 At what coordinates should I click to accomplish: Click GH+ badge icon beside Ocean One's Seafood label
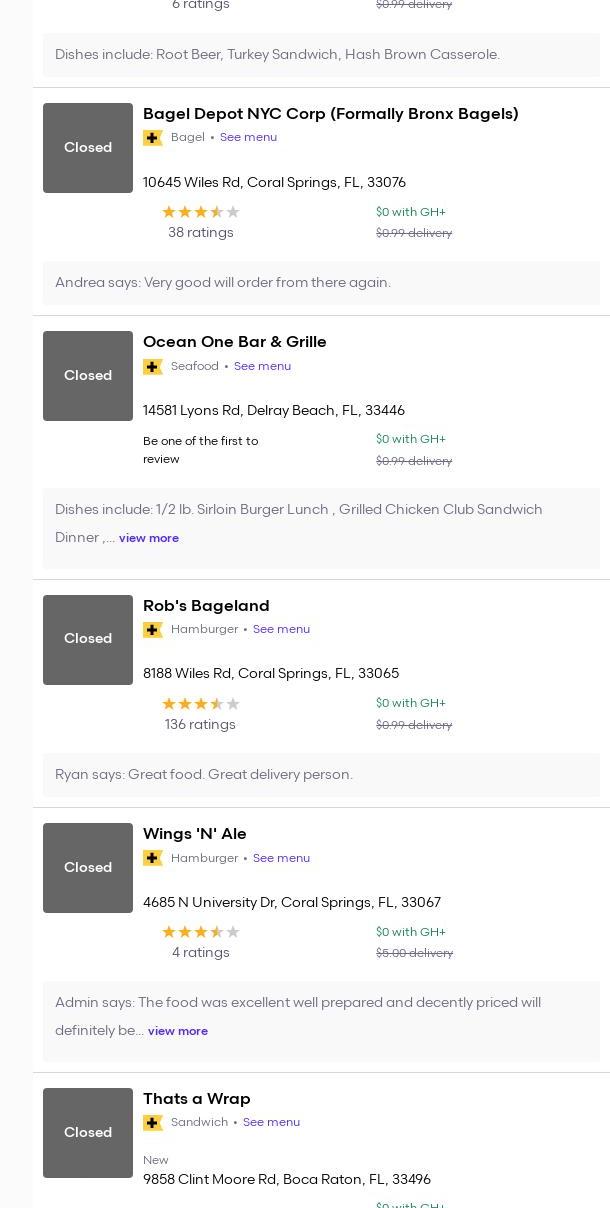(x=153, y=367)
